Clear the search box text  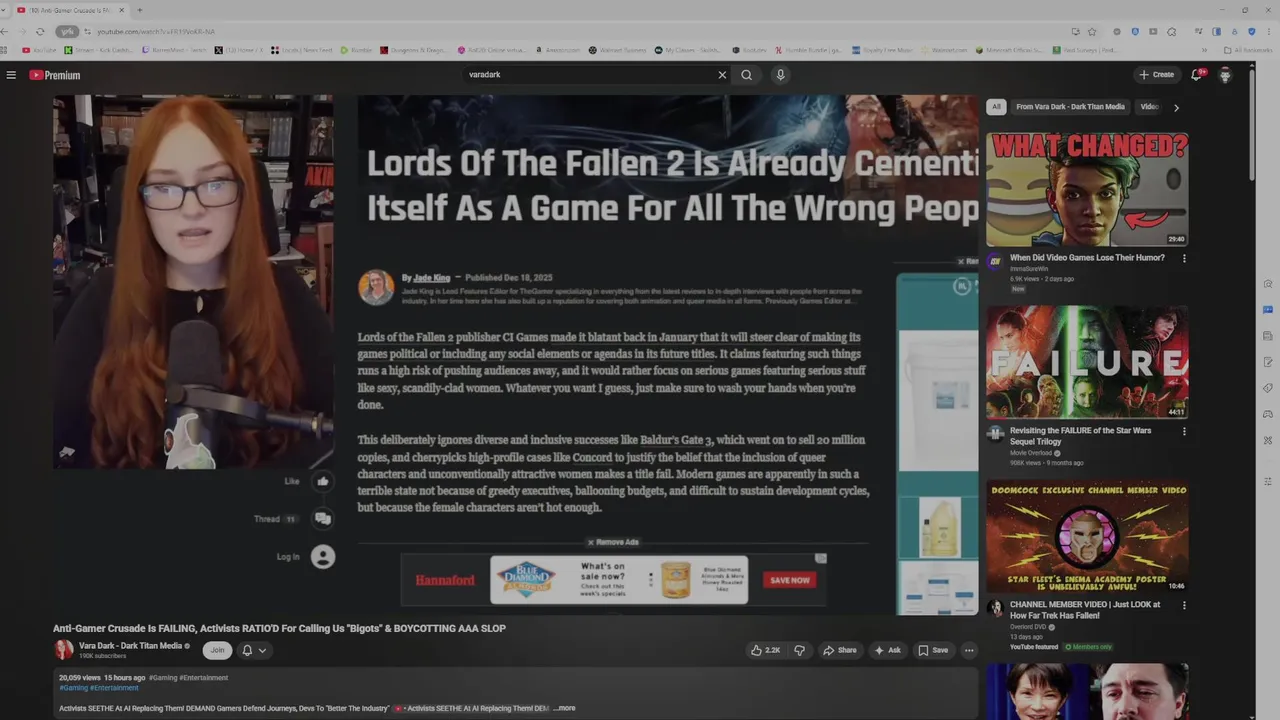pos(722,75)
